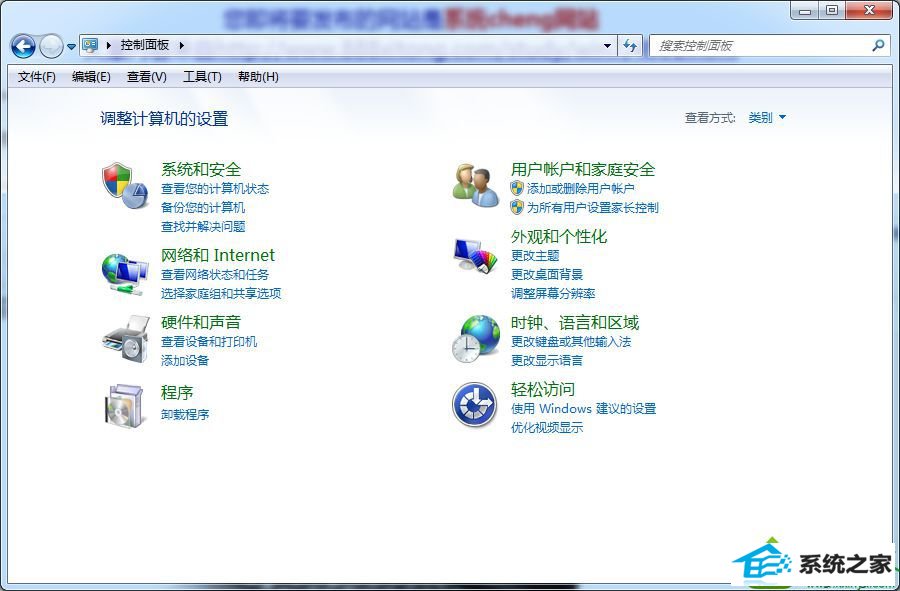Click the Control Panel icon in address bar
This screenshot has width=900, height=591.
90,45
